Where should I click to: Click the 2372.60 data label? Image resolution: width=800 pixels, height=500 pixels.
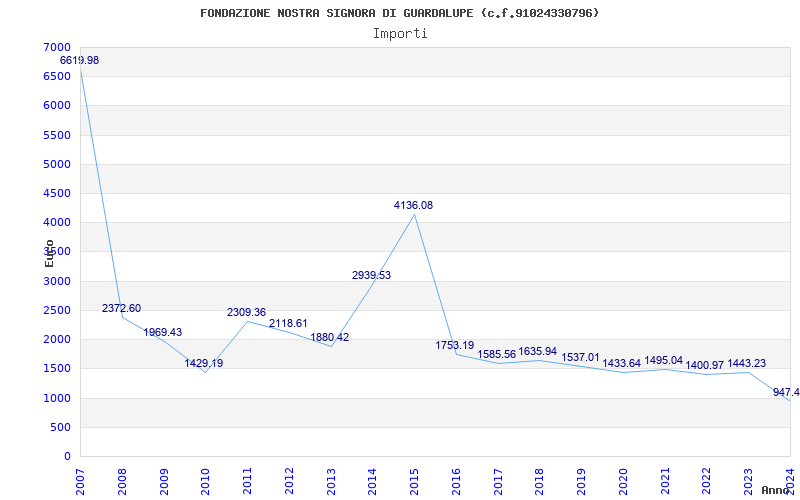[x=121, y=308]
